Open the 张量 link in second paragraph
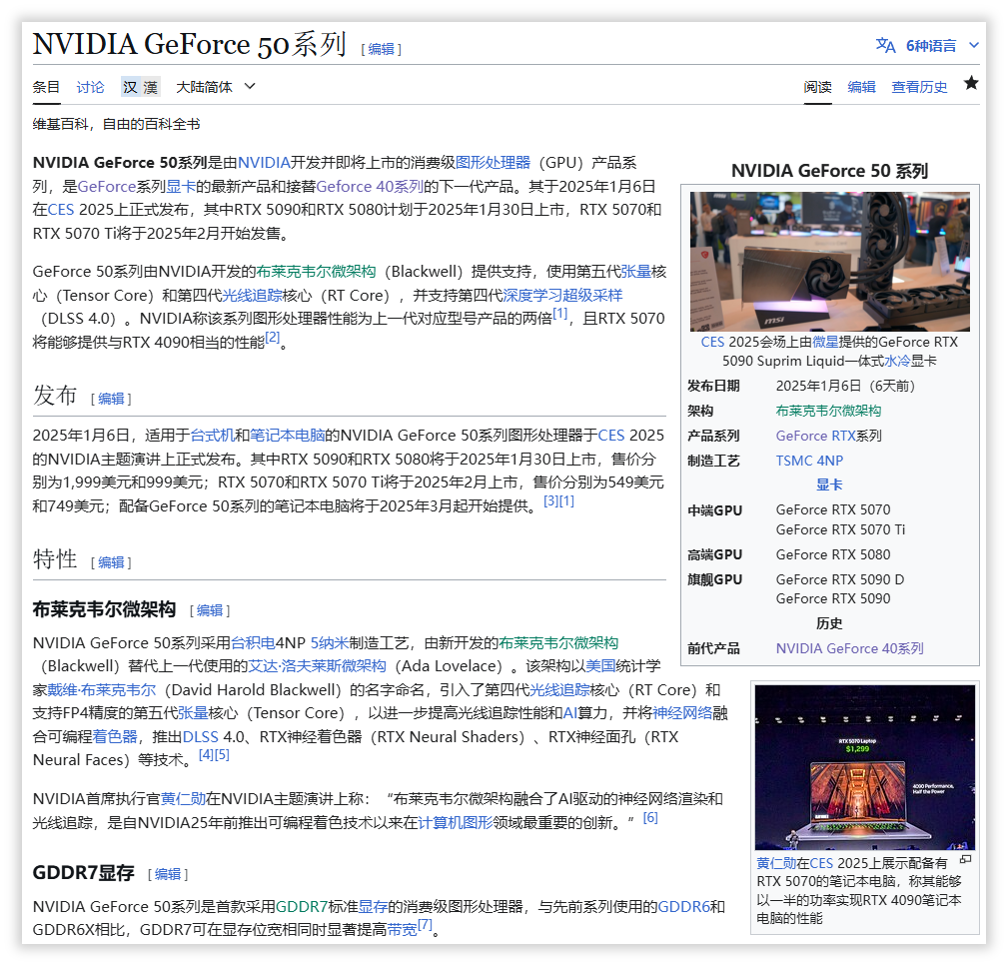The width and height of the screenshot is (1008, 966). pos(636,271)
